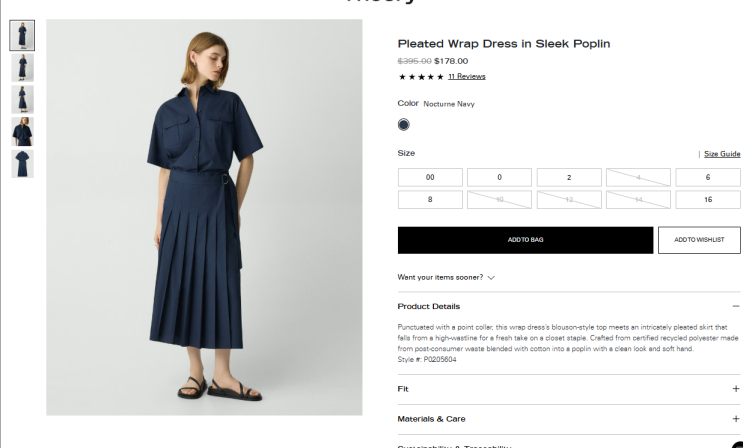
Task: Select the first product thumbnail image
Action: (x=22, y=35)
